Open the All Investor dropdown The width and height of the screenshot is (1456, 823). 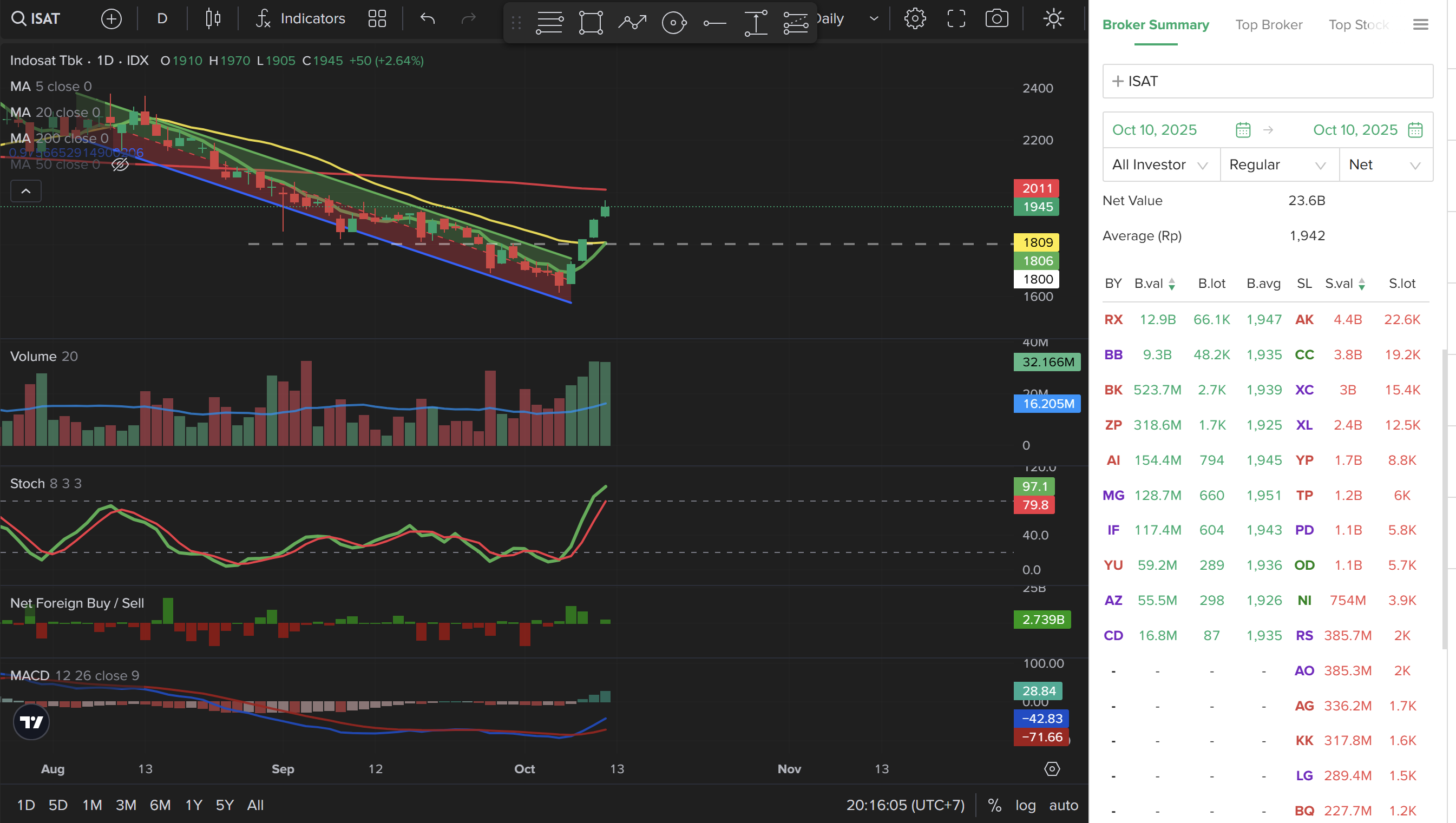(1160, 164)
